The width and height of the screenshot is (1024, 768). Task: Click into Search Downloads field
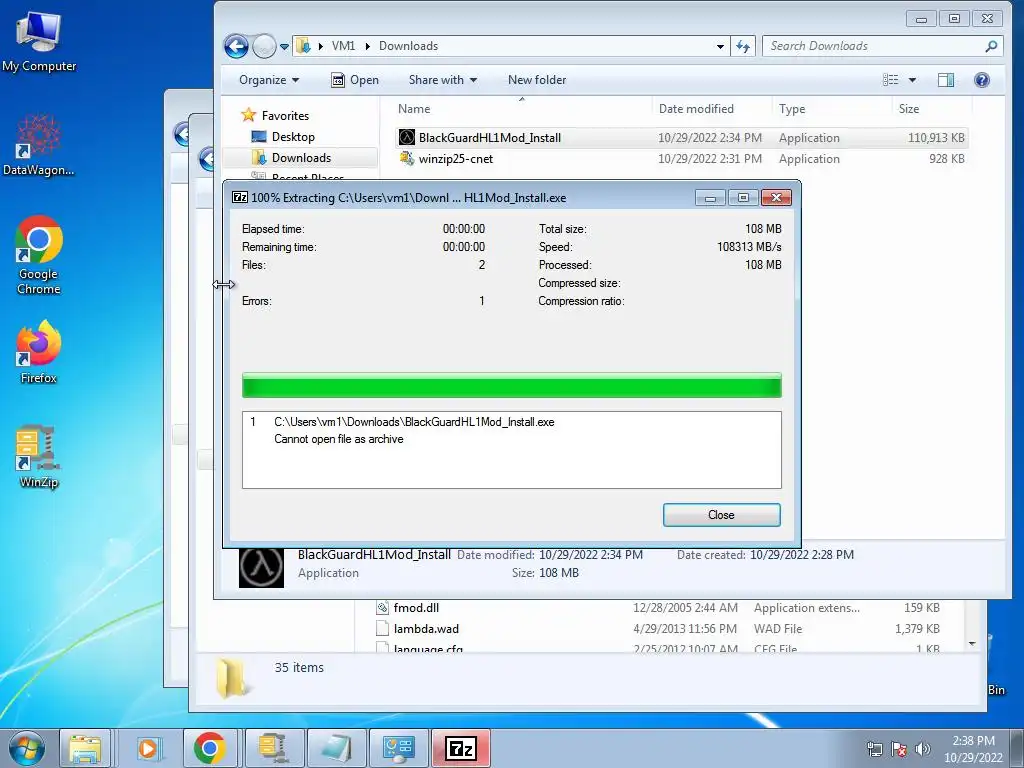[x=874, y=46]
